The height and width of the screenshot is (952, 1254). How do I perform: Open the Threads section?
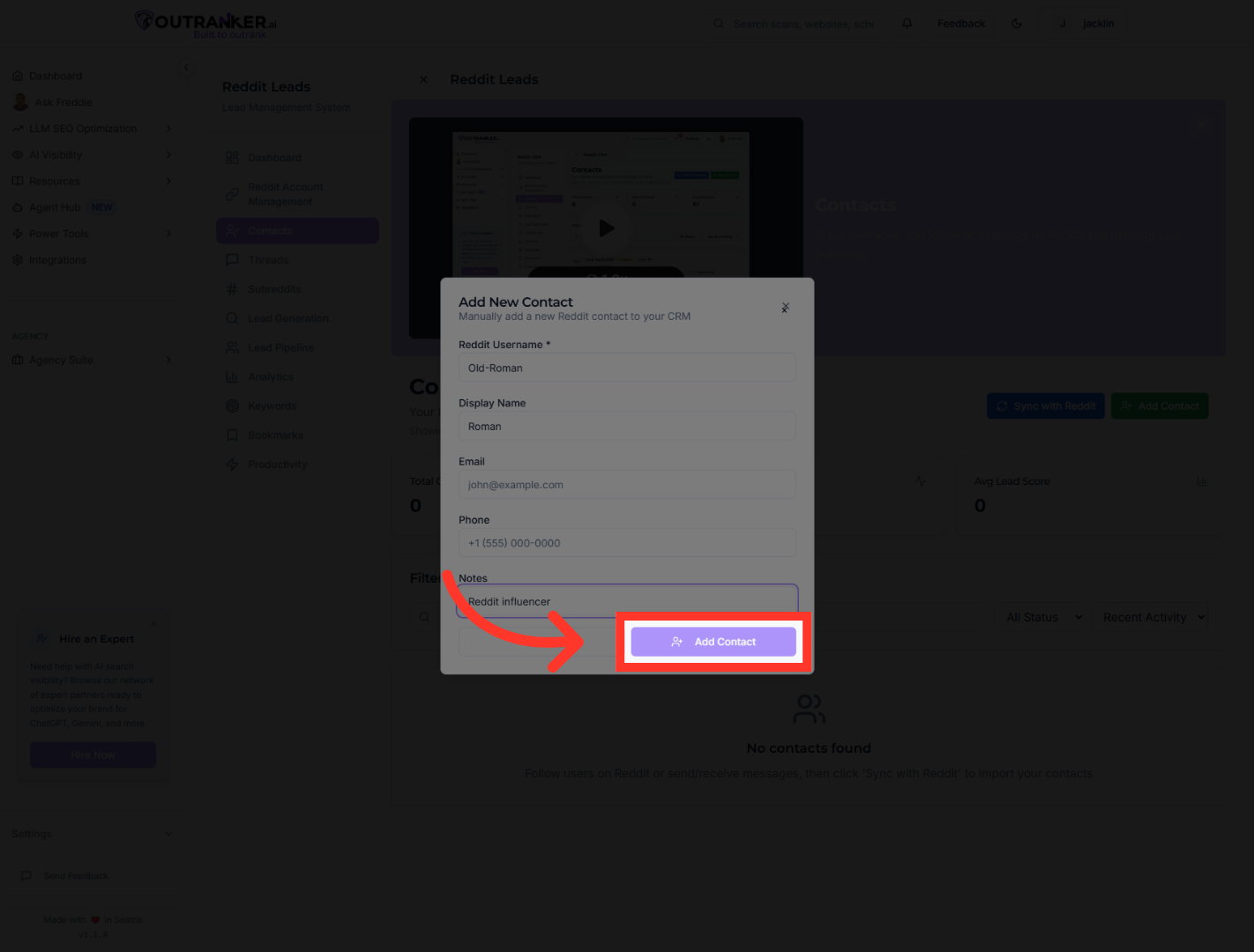[x=297, y=260]
